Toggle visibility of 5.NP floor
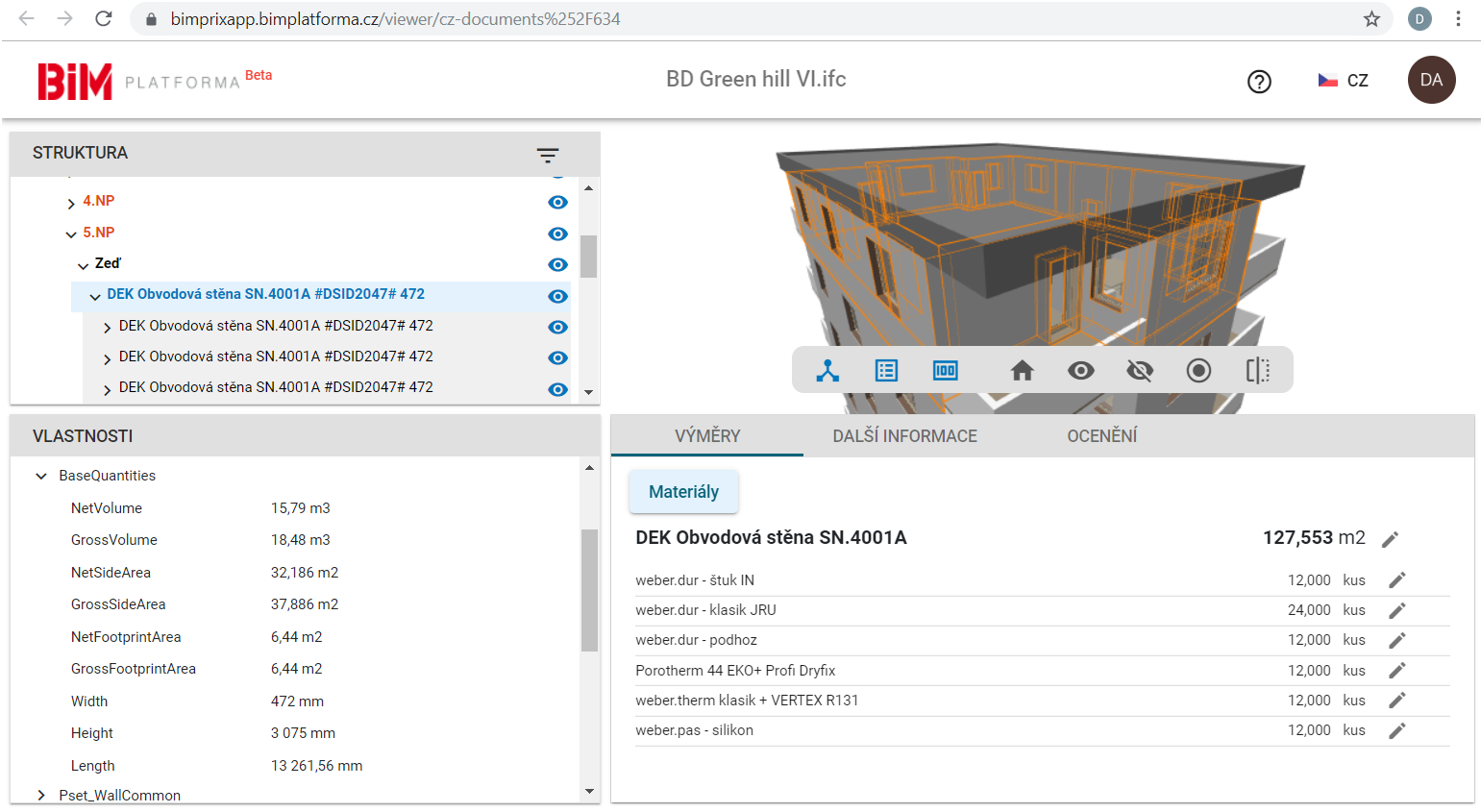 click(x=557, y=234)
